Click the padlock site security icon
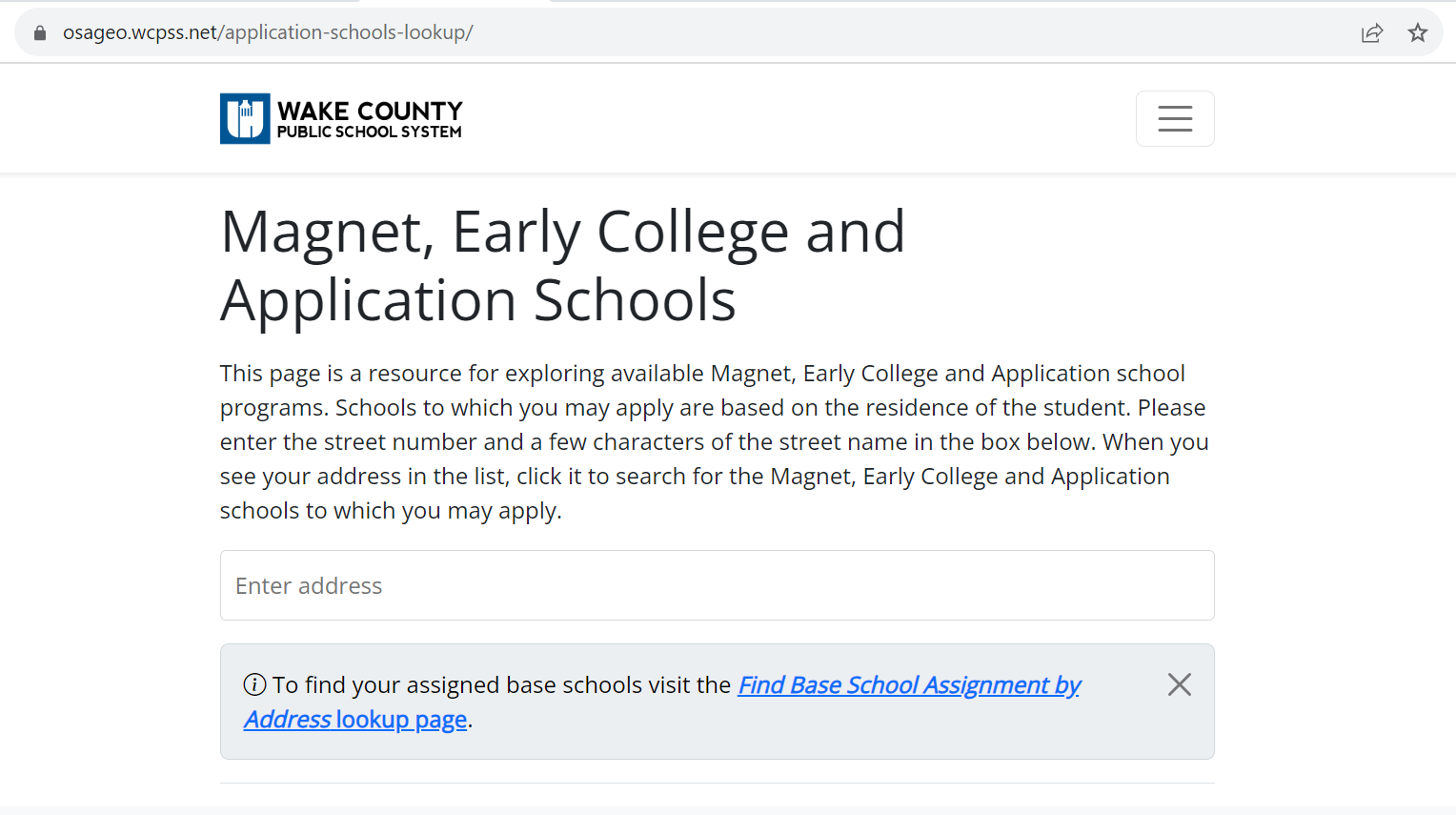Viewport: 1456px width, 815px height. pos(40,32)
